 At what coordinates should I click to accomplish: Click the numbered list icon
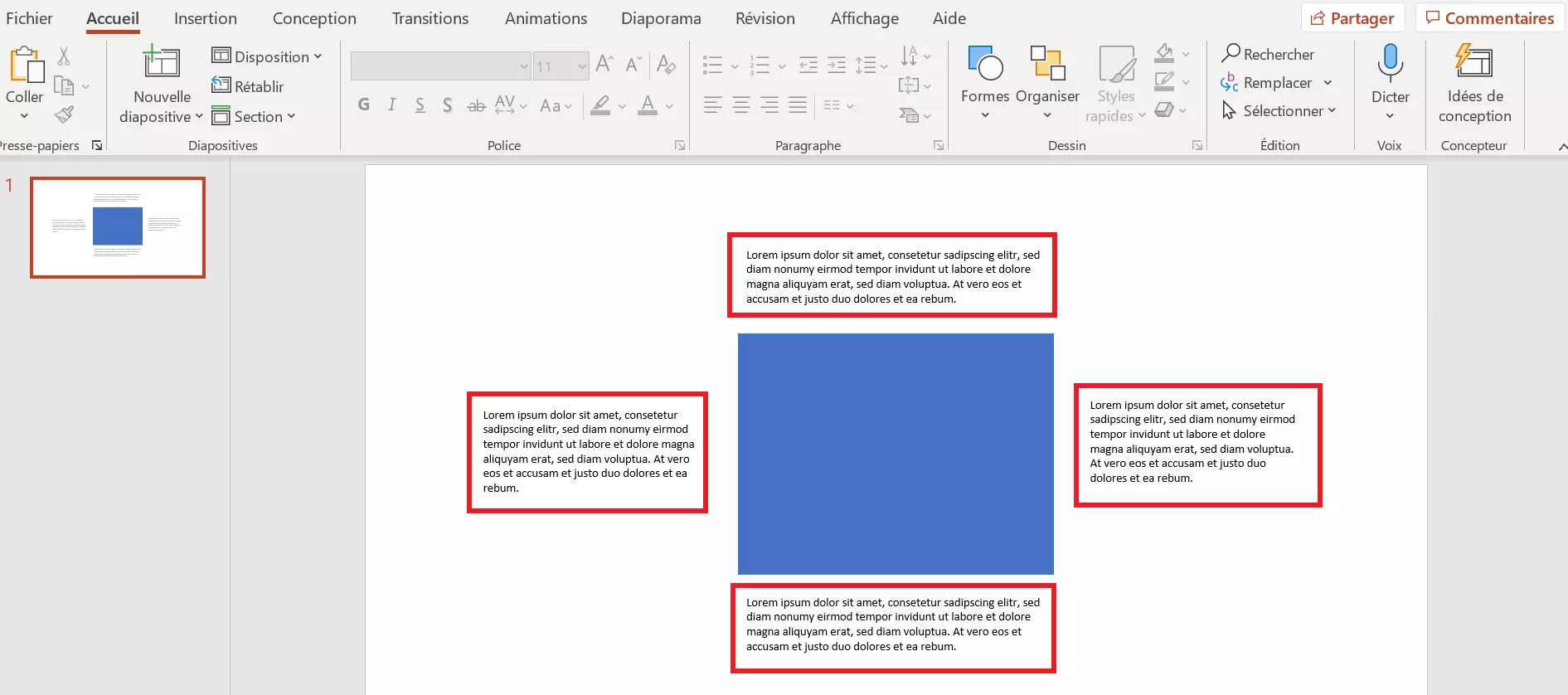click(x=760, y=65)
